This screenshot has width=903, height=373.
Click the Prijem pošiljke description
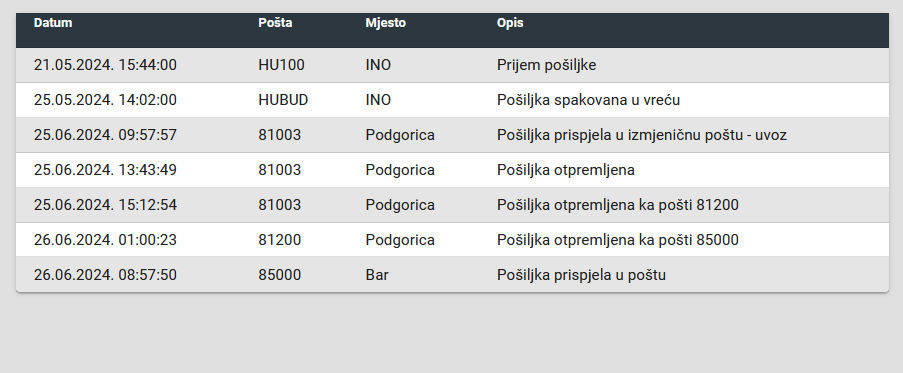pyautogui.click(x=547, y=65)
